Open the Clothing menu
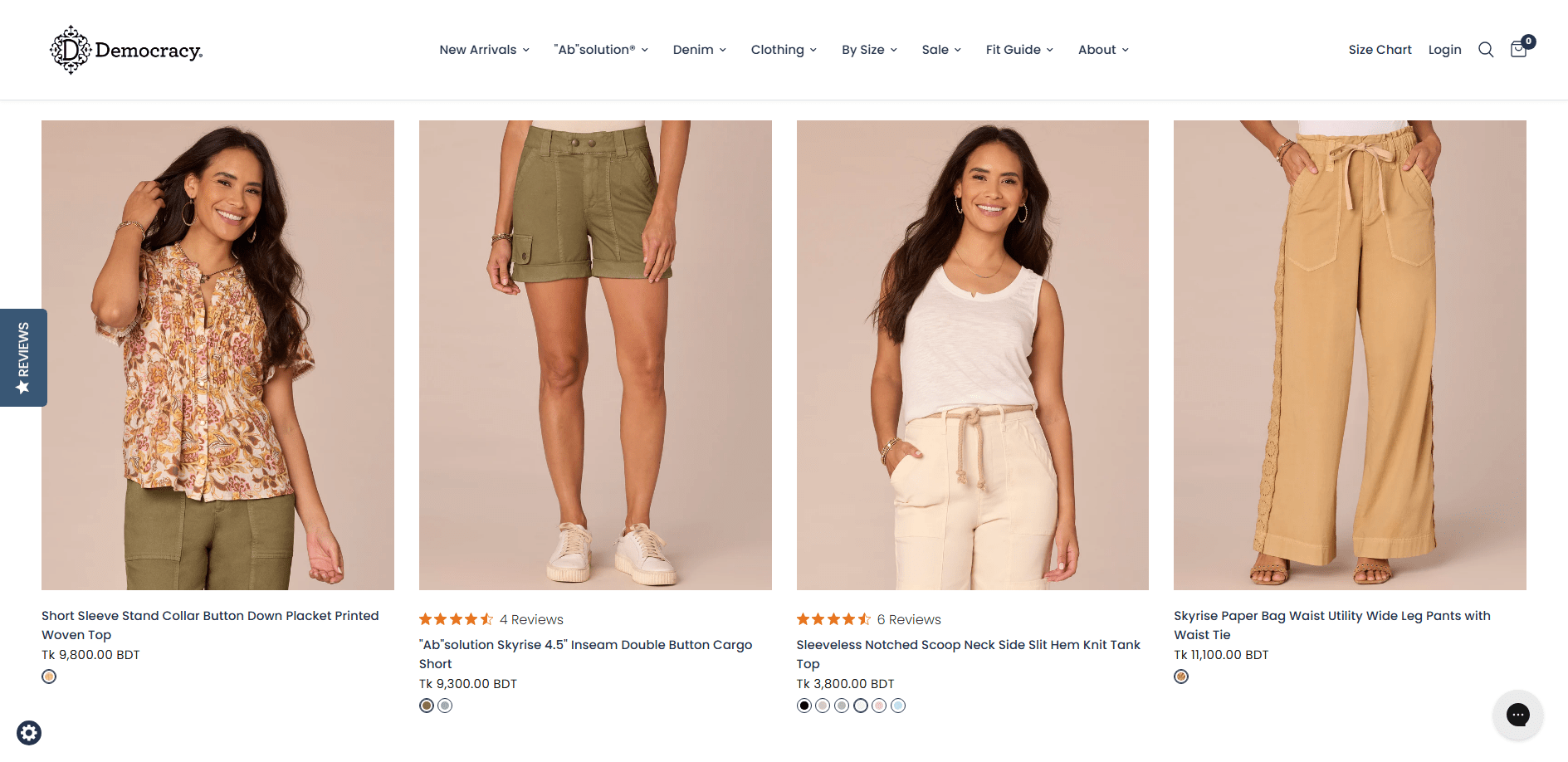The width and height of the screenshot is (1568, 762). coord(784,50)
